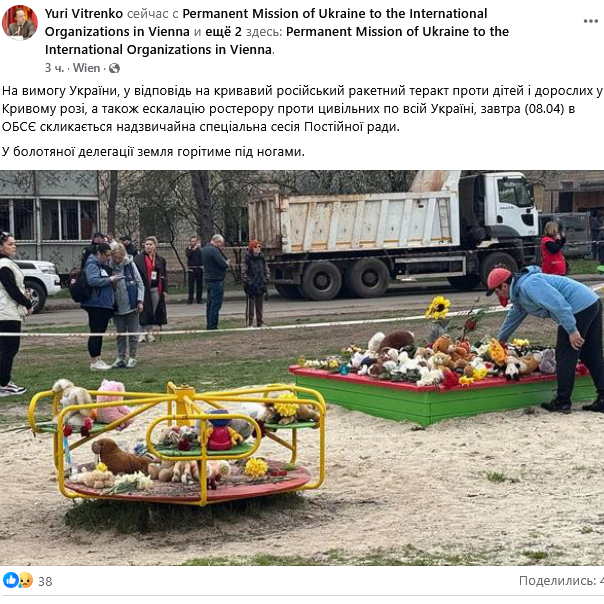Open the memorial playground photo

[x=302, y=368]
